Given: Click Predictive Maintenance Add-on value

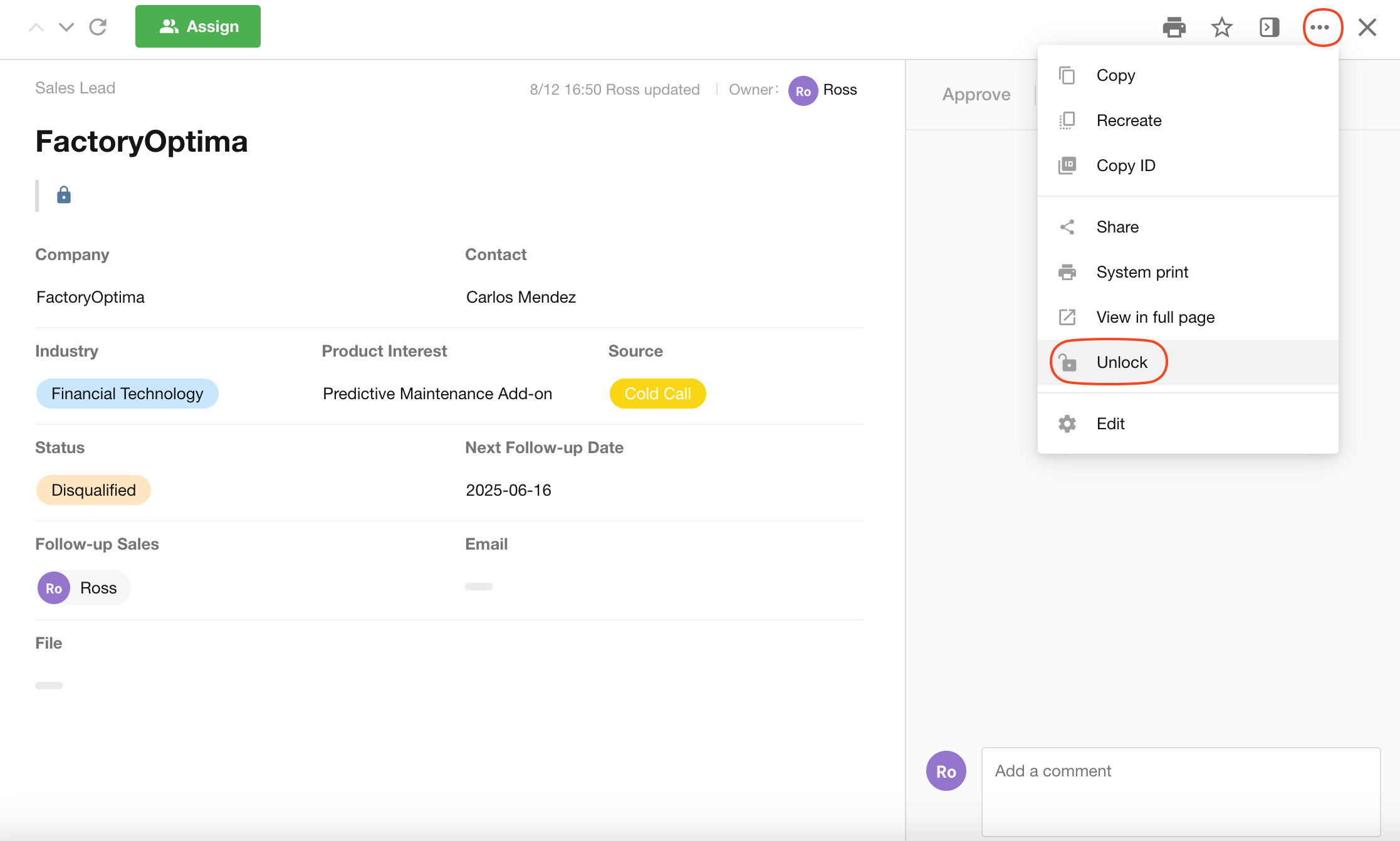Looking at the screenshot, I should 437,394.
